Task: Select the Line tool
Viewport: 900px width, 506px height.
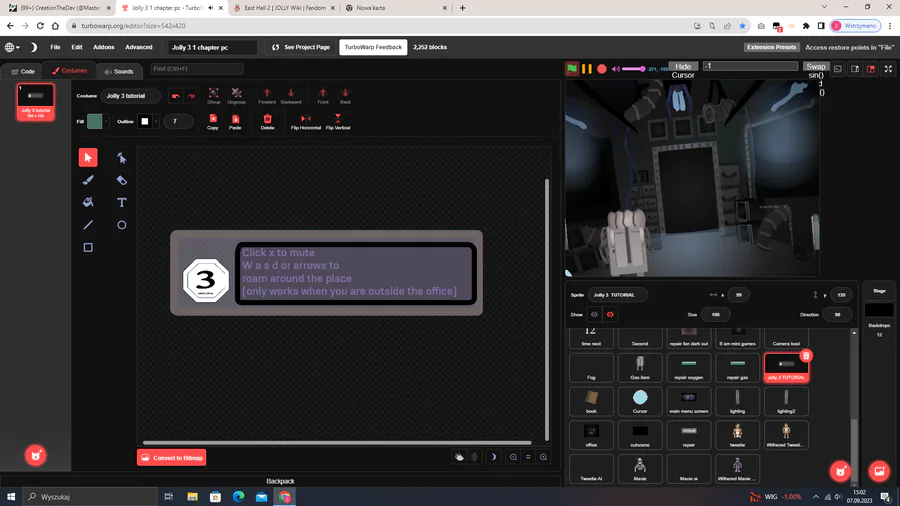Action: [x=88, y=225]
